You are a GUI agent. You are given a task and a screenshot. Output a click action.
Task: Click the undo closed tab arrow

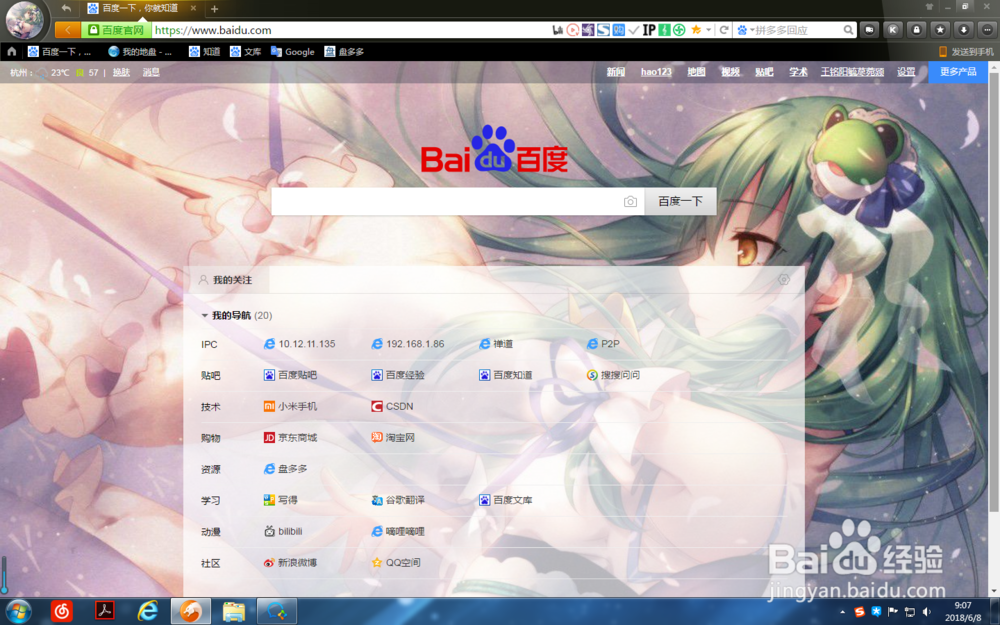point(66,8)
